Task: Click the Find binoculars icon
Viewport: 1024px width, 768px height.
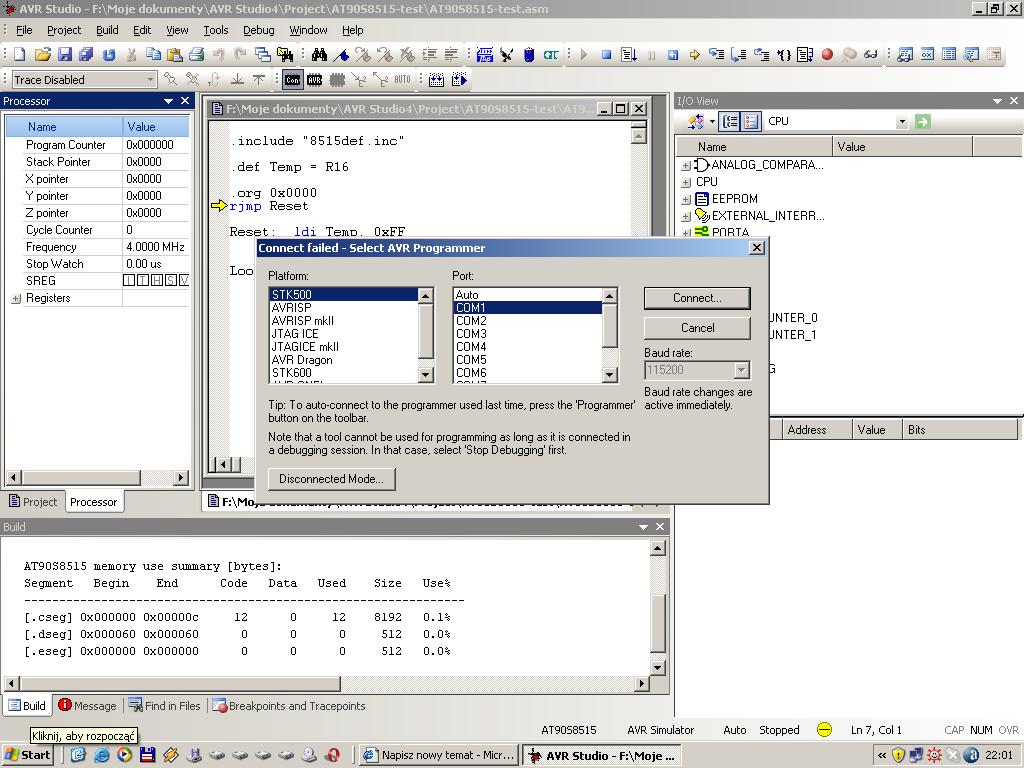Action: 319,55
